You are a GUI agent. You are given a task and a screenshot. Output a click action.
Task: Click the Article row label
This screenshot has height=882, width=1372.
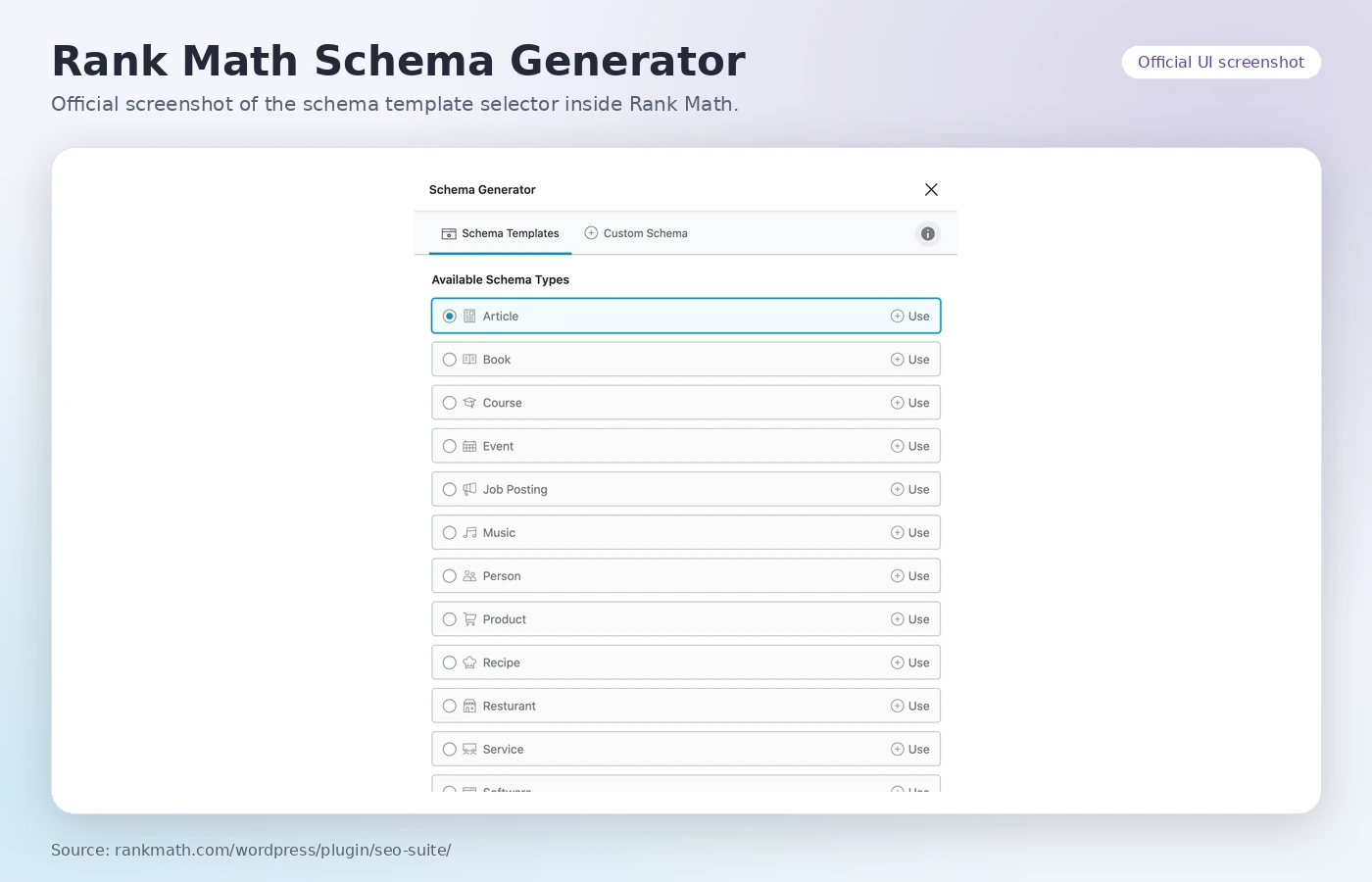point(501,316)
